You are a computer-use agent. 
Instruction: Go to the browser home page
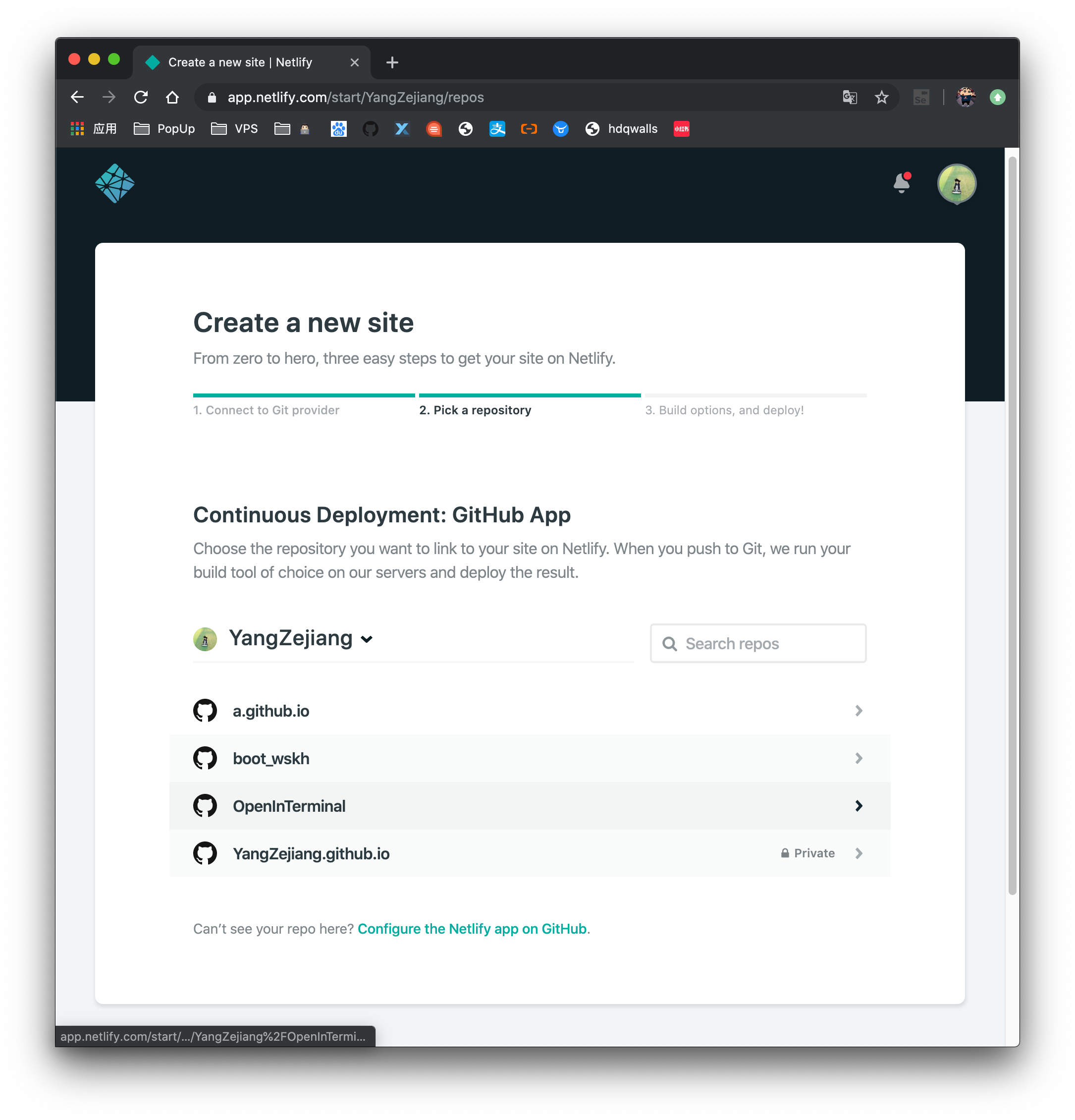(x=172, y=97)
